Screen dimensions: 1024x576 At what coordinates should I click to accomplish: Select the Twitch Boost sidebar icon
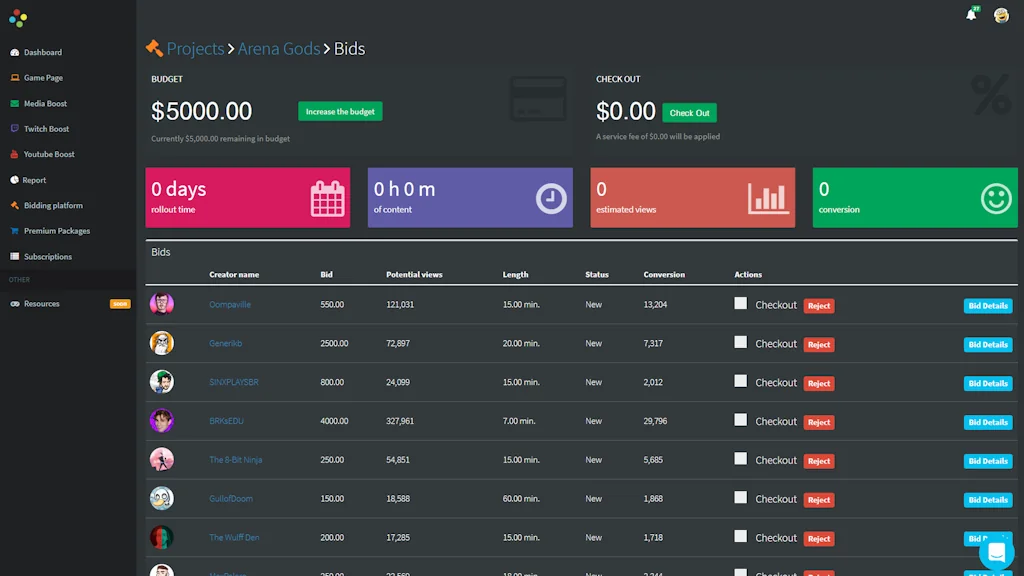click(14, 128)
